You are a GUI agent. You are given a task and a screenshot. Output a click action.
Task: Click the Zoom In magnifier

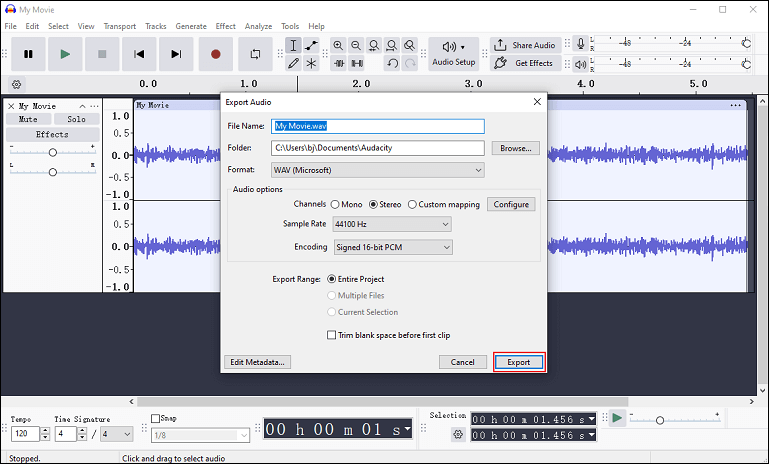coord(338,46)
